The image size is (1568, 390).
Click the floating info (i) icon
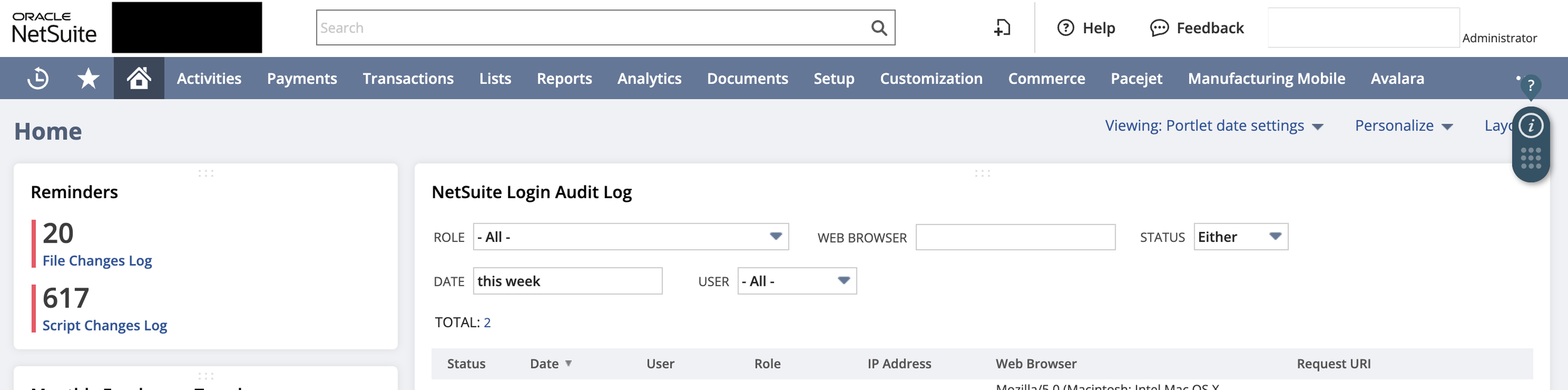point(1531,126)
